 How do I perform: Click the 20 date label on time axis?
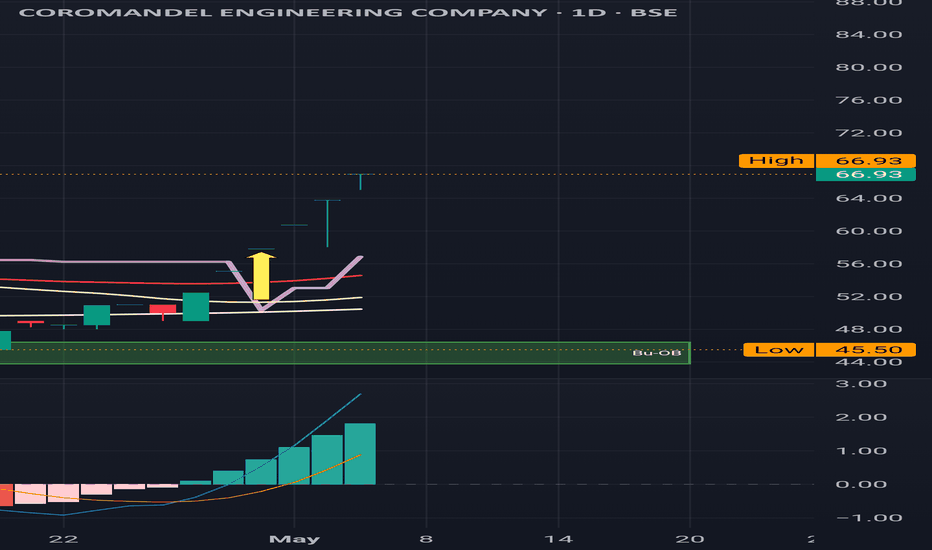click(690, 539)
